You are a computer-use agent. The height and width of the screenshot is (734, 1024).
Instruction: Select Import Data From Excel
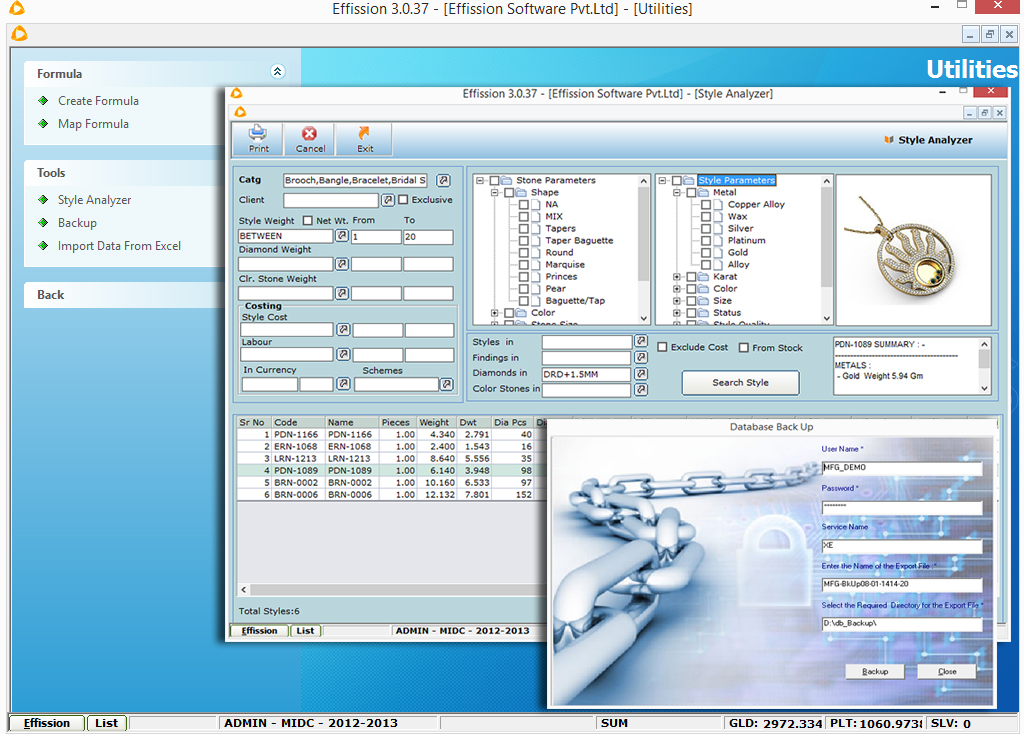point(119,246)
